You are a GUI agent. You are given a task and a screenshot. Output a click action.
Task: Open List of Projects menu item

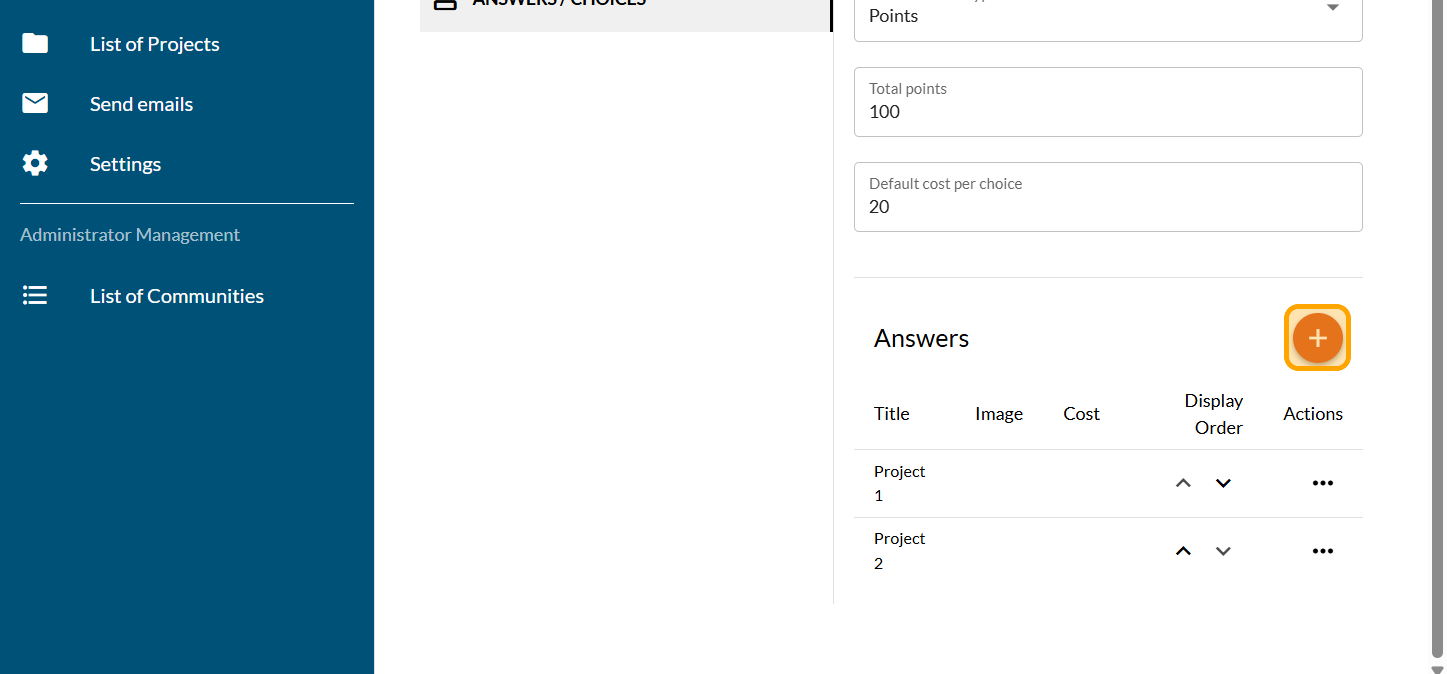(155, 44)
